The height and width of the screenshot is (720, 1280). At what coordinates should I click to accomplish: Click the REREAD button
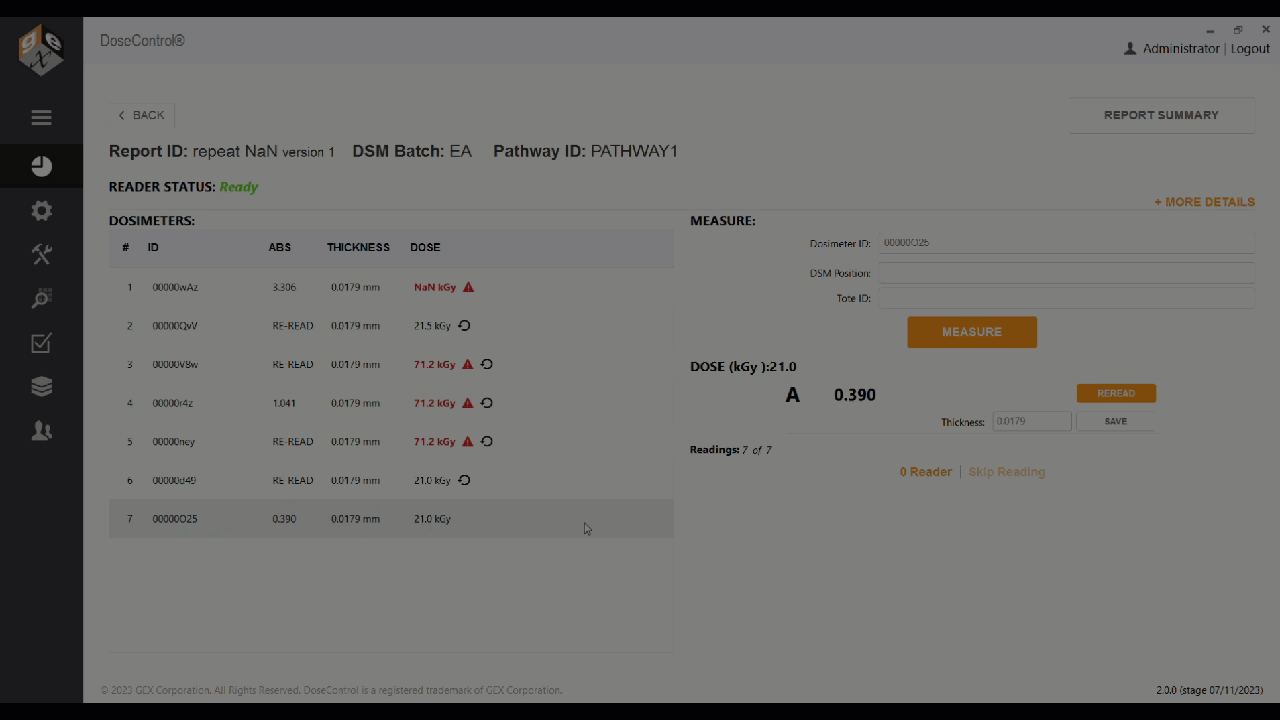pyautogui.click(x=1116, y=394)
